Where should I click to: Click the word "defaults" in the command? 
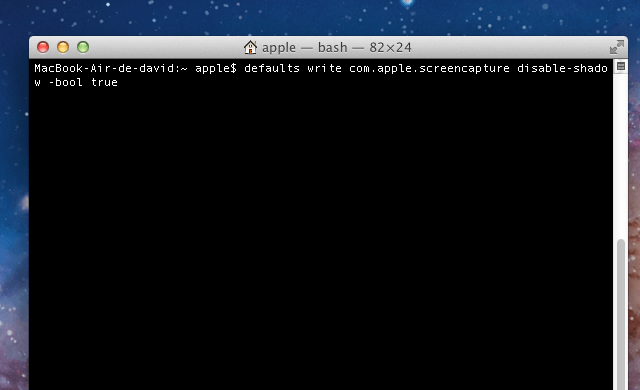click(272, 68)
